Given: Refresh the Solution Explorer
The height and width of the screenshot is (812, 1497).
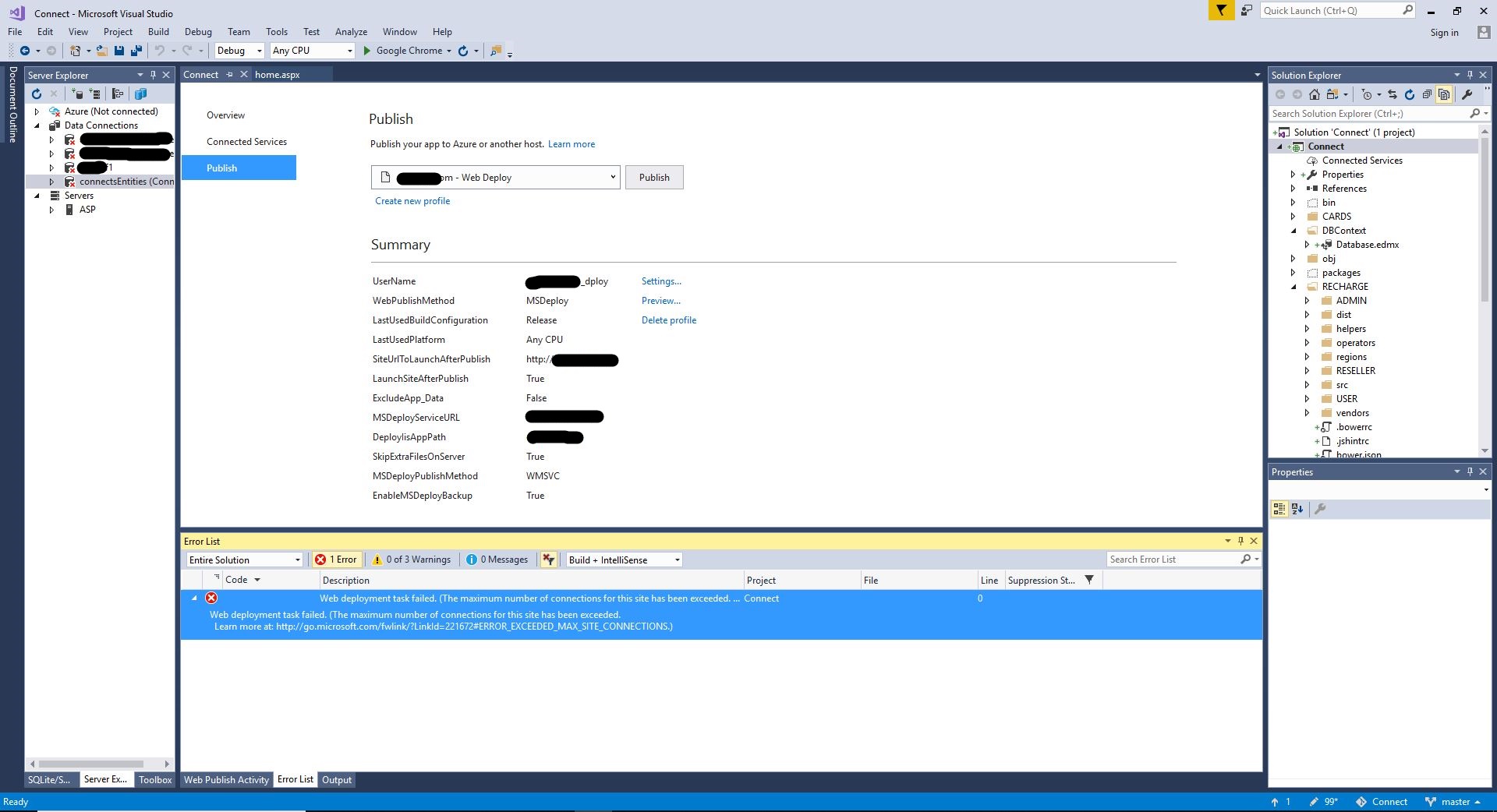Looking at the screenshot, I should click(x=1410, y=94).
